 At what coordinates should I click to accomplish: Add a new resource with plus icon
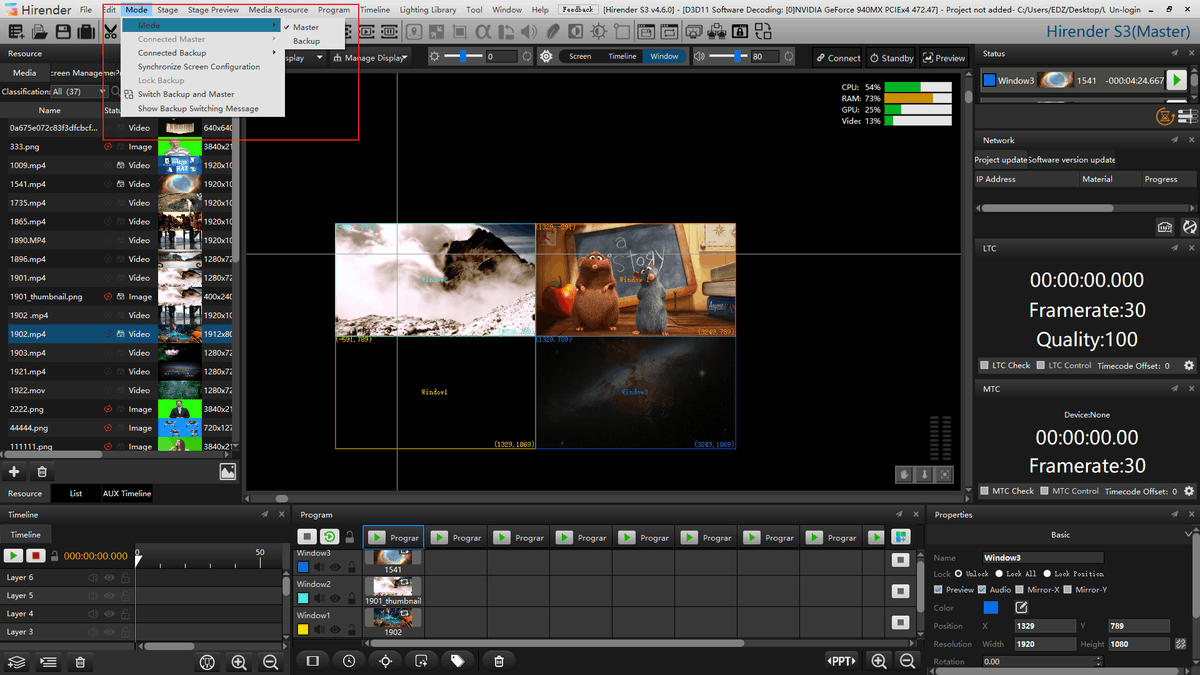pyautogui.click(x=14, y=471)
